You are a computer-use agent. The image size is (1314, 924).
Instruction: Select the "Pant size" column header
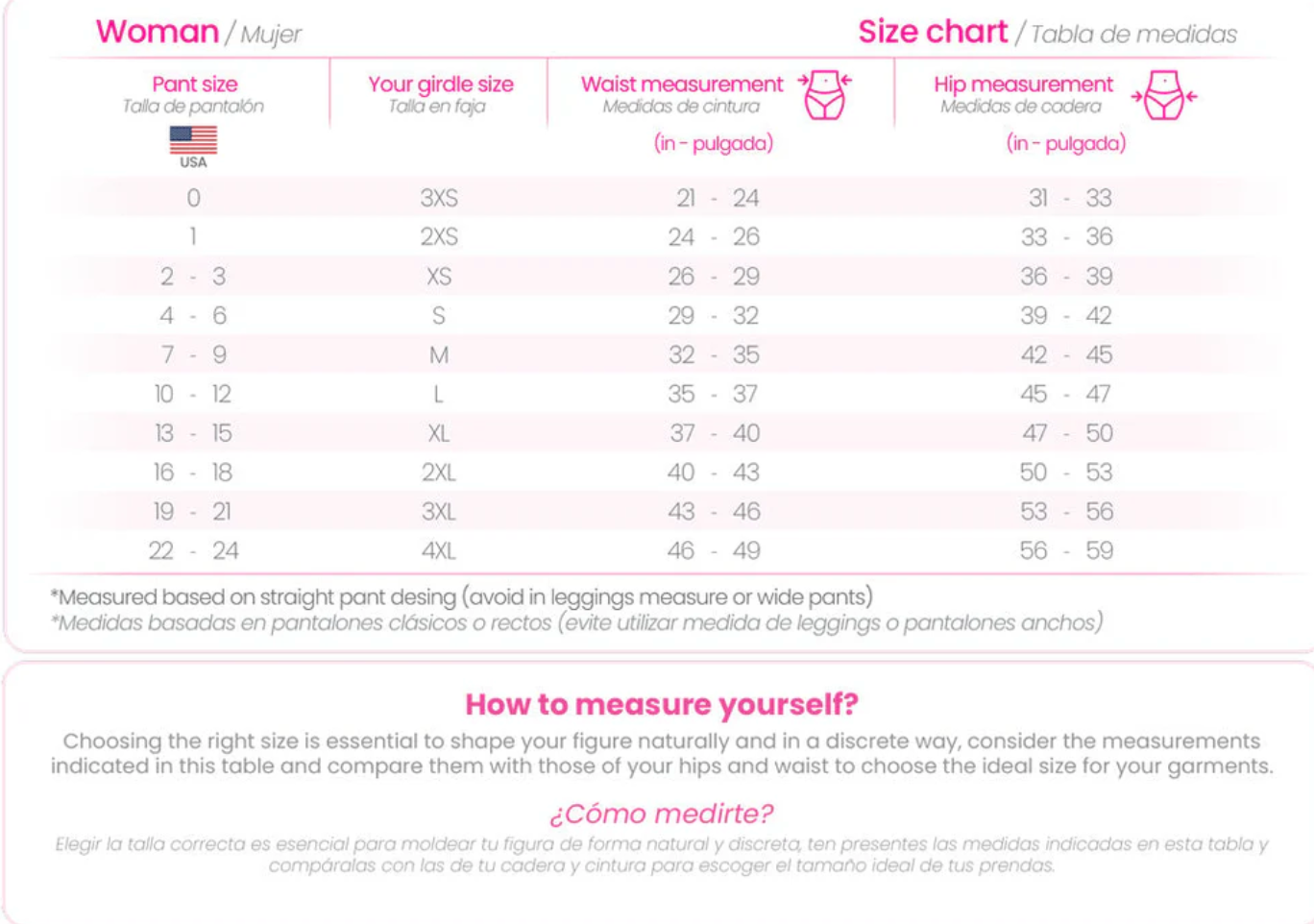(x=194, y=85)
